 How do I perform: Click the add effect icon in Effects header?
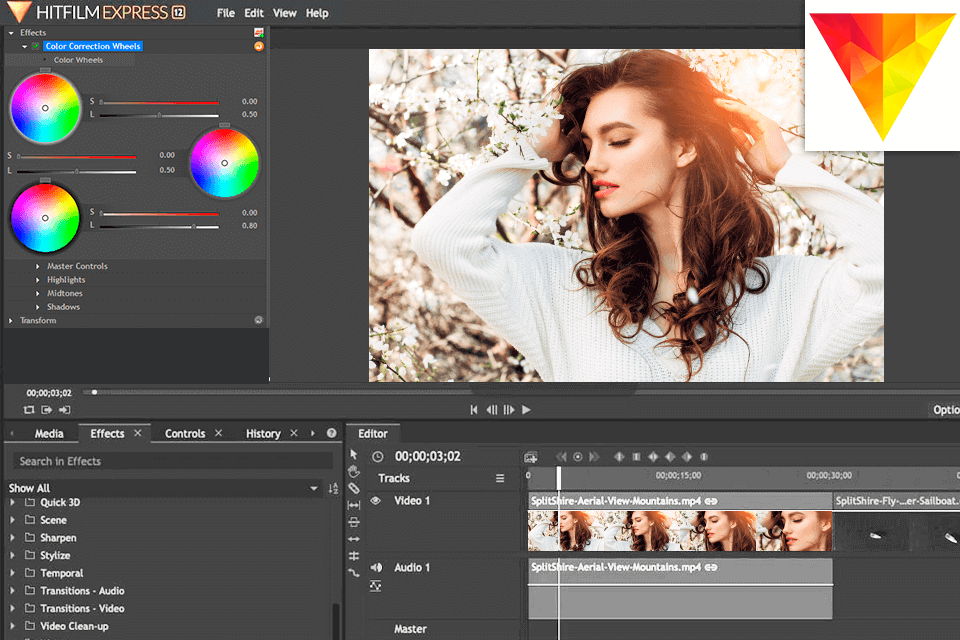click(259, 32)
